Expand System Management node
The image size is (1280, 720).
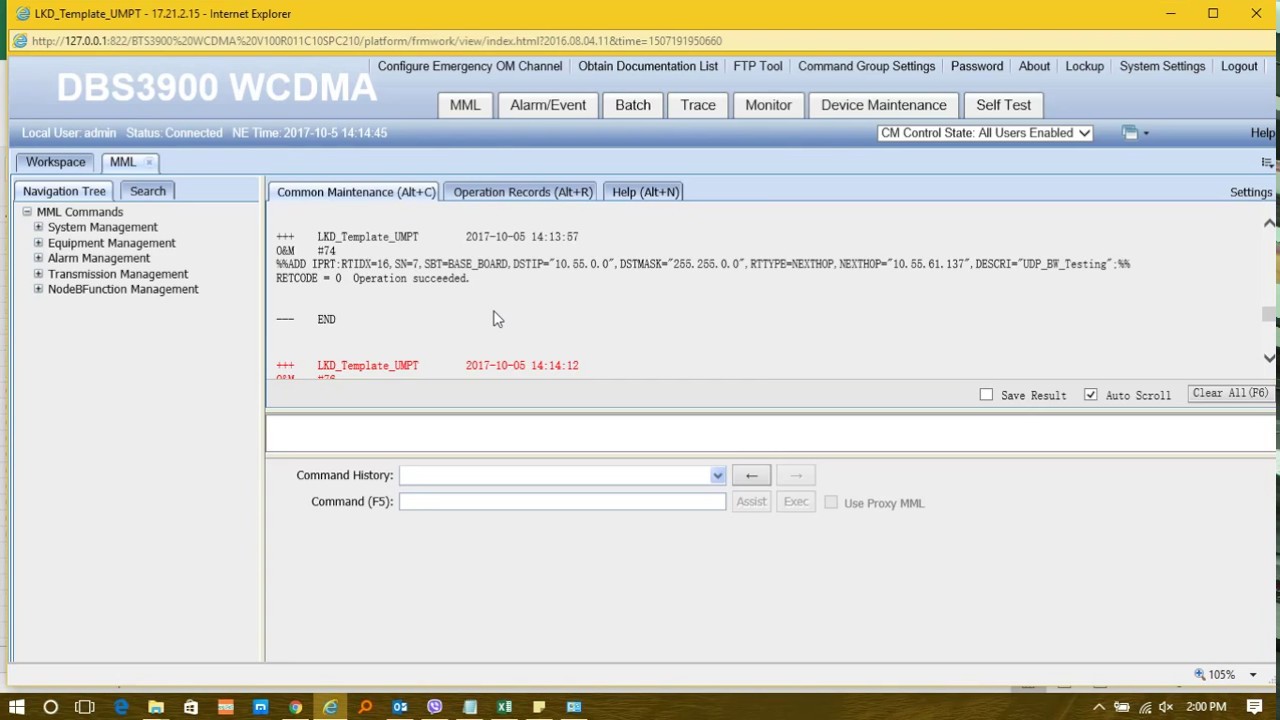(38, 227)
